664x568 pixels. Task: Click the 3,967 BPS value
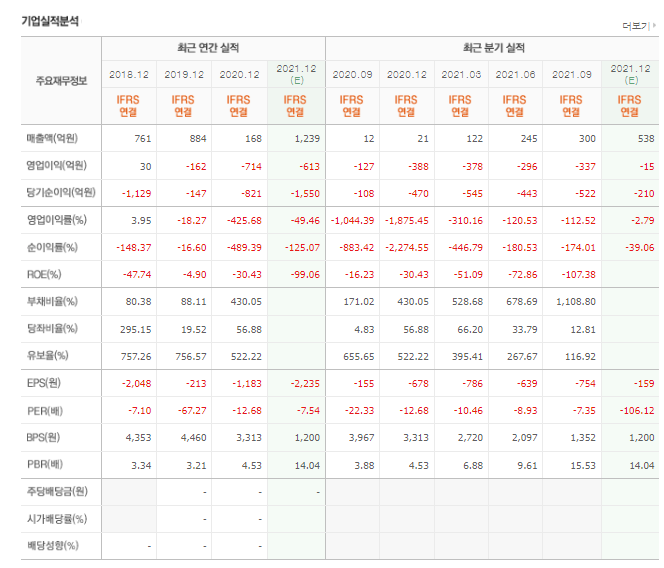pos(361,438)
